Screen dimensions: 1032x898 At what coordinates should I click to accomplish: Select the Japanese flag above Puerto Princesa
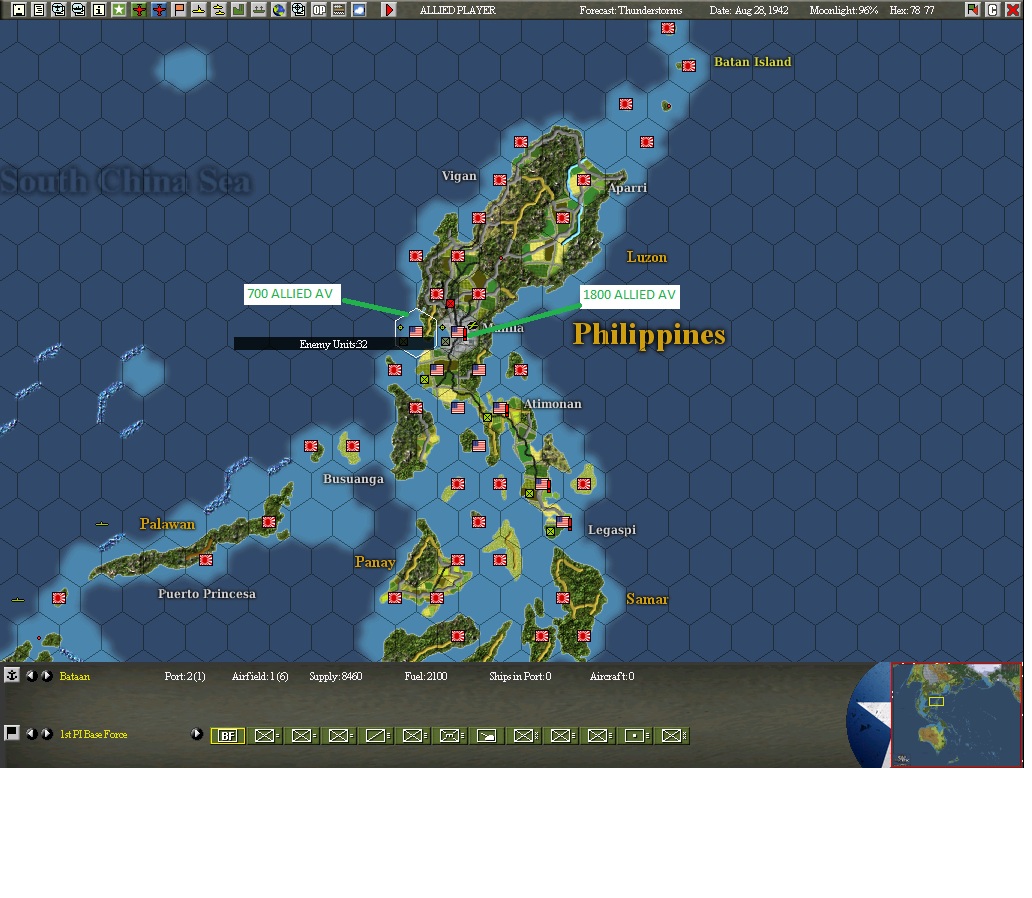coord(206,560)
